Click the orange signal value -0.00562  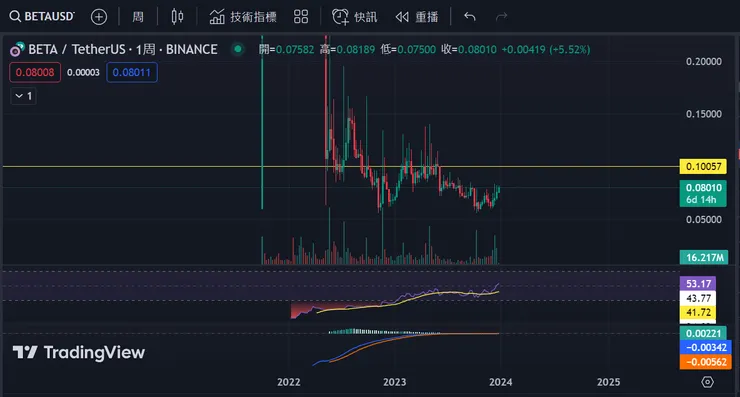click(706, 362)
